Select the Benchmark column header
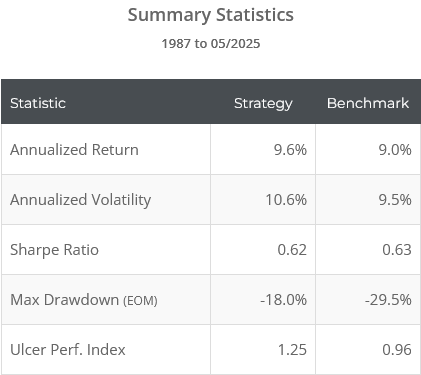421x375 pixels. point(368,103)
